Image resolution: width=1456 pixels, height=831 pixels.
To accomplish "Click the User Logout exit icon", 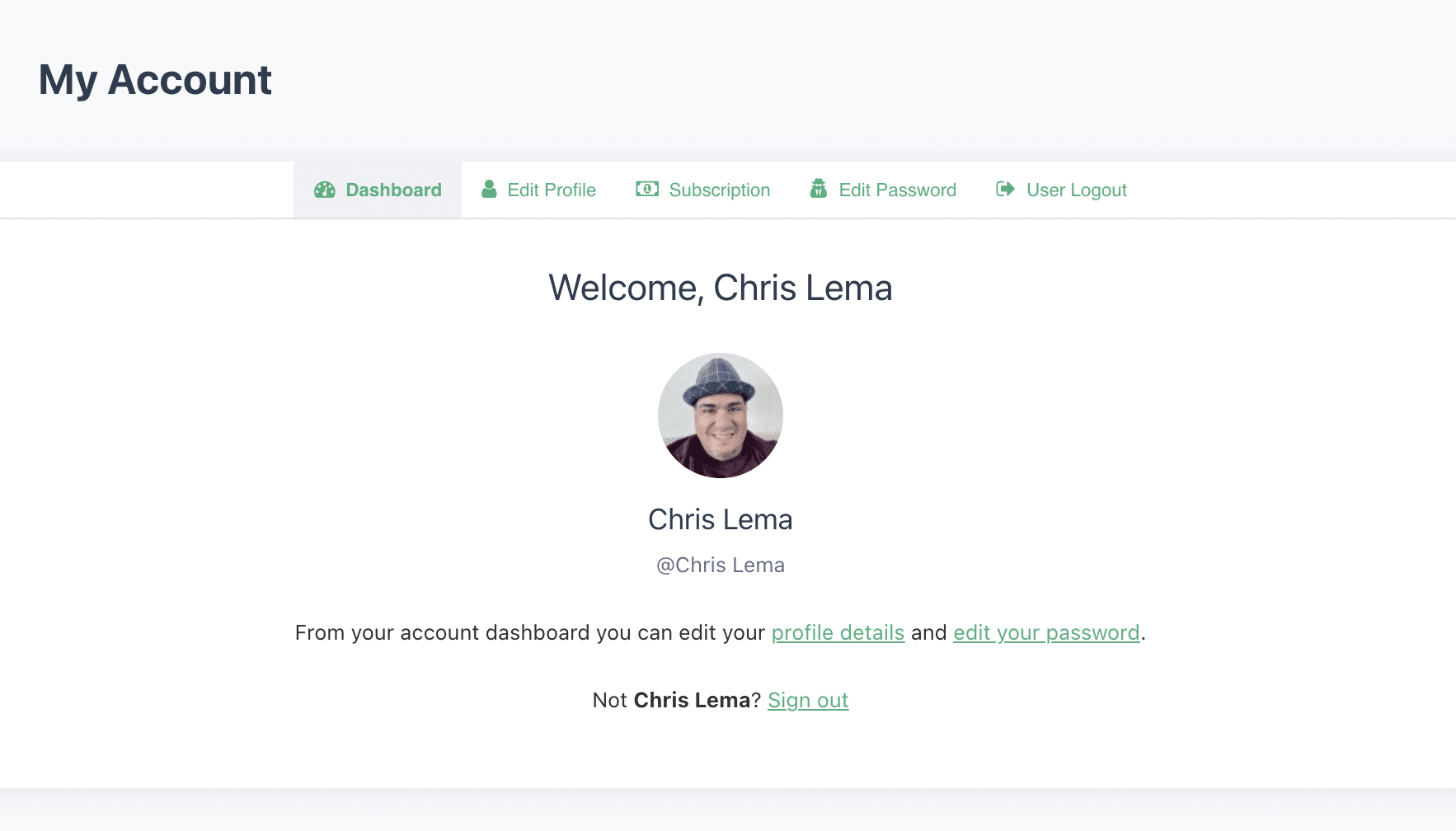I will pos(1004,189).
